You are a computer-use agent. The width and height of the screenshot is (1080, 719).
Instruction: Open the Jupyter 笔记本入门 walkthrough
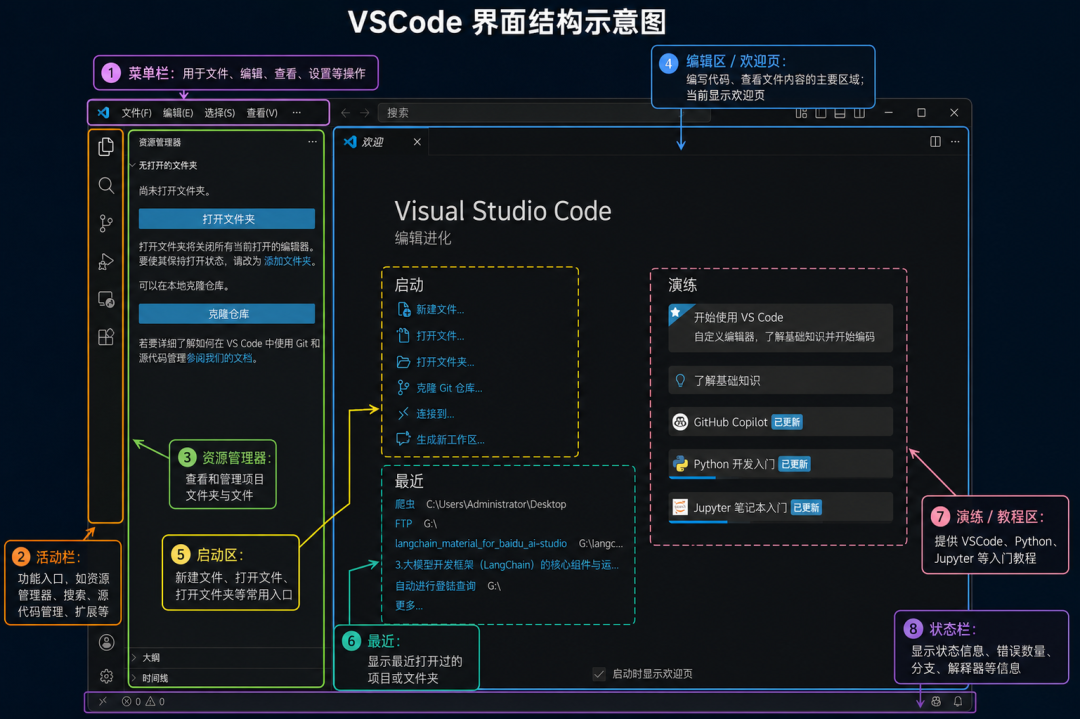(x=780, y=508)
